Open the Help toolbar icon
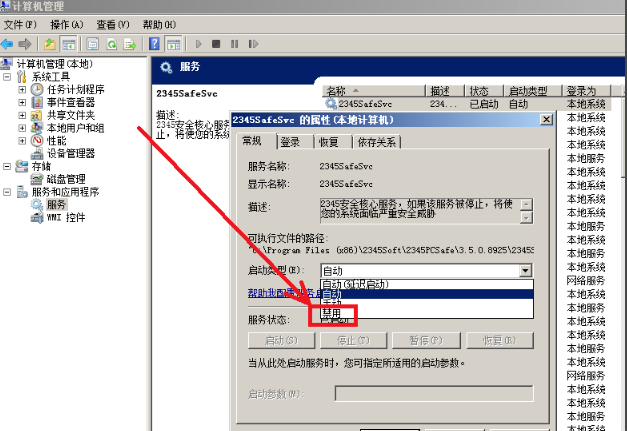This screenshot has height=431, width=627. (x=155, y=44)
